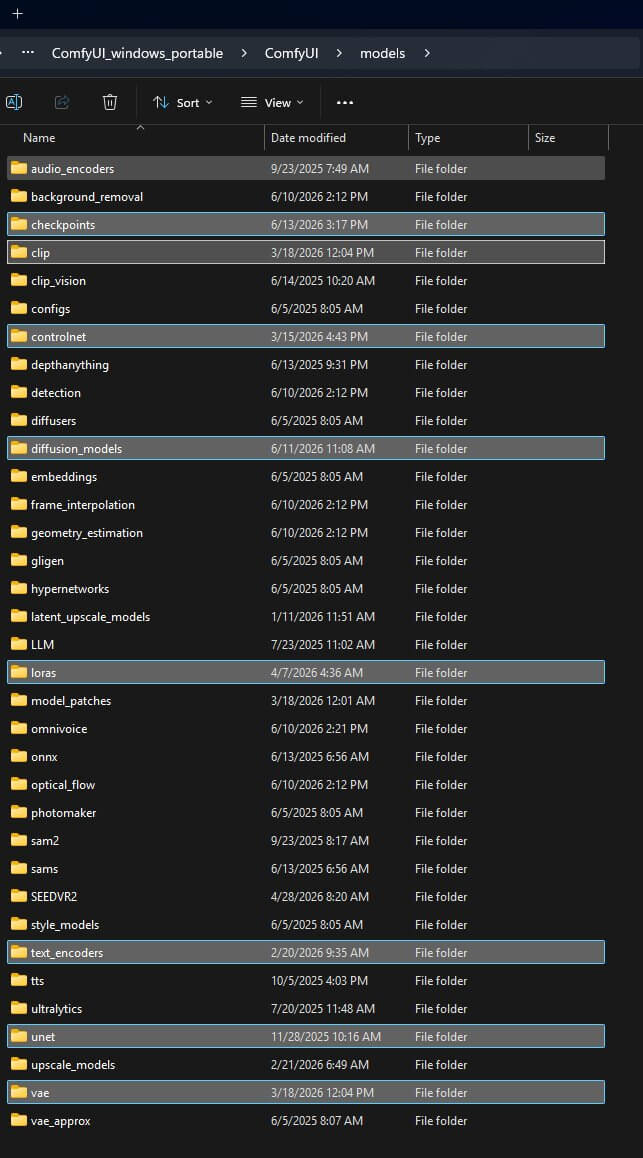This screenshot has width=643, height=1158.
Task: Click the Delete trash icon
Action: pos(110,103)
